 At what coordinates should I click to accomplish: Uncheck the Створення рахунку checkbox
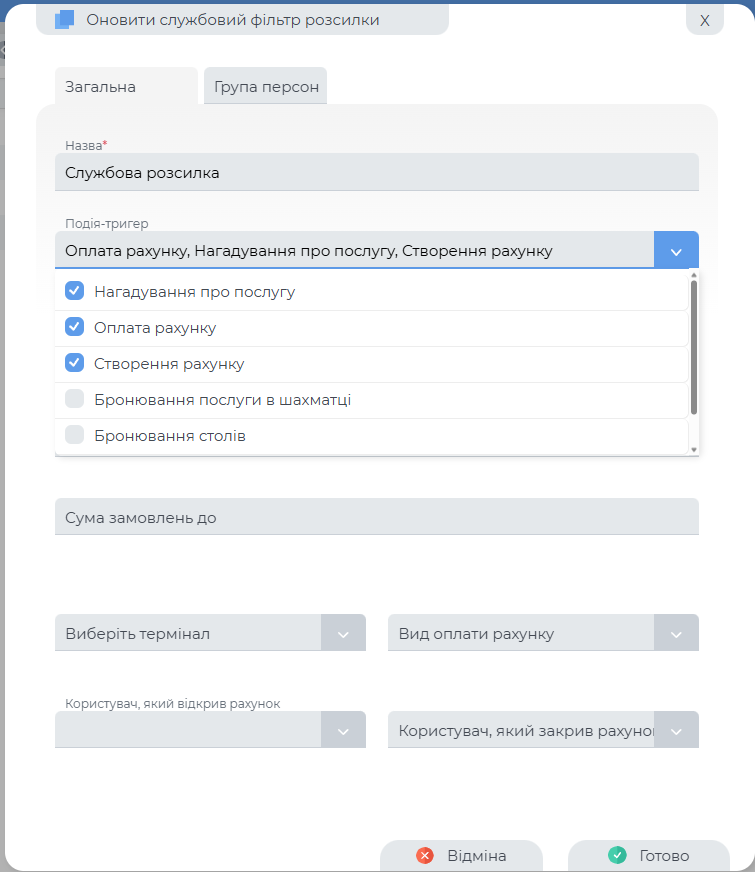tap(74, 363)
